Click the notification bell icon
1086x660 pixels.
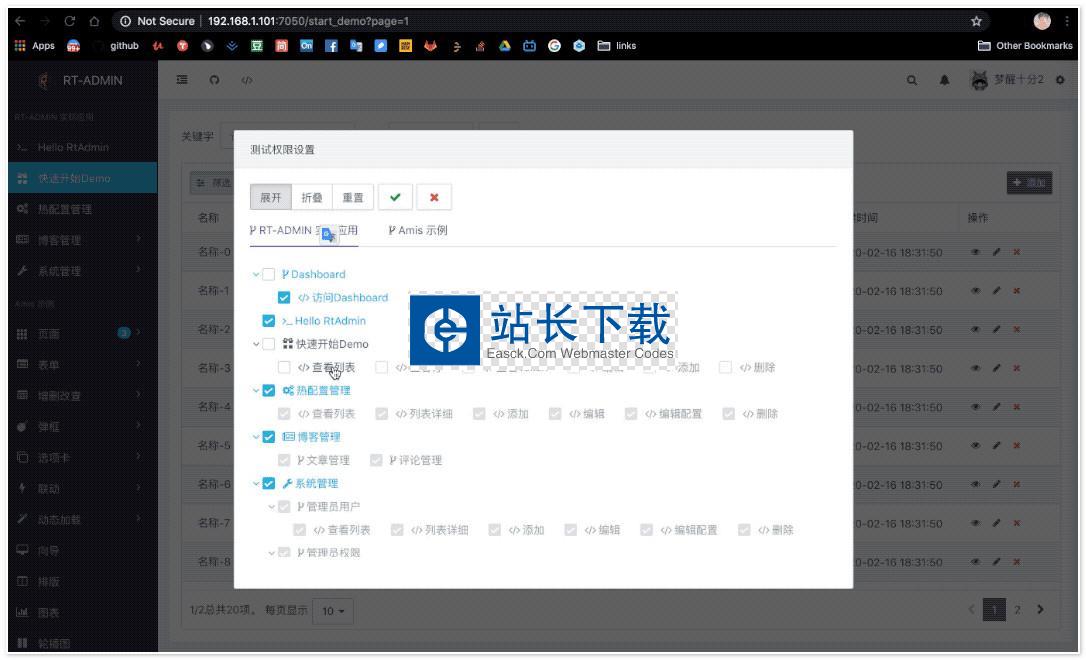(x=943, y=80)
